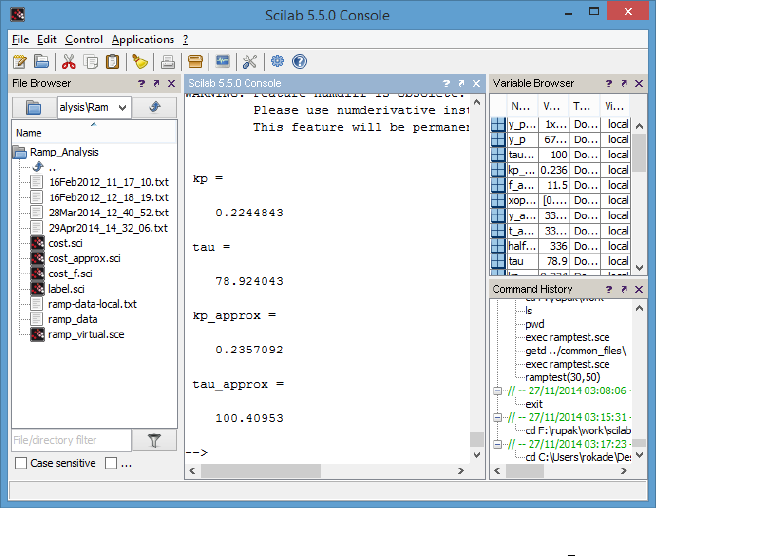Open Help browser icon in toolbar
778x556 pixels.
[x=300, y=62]
